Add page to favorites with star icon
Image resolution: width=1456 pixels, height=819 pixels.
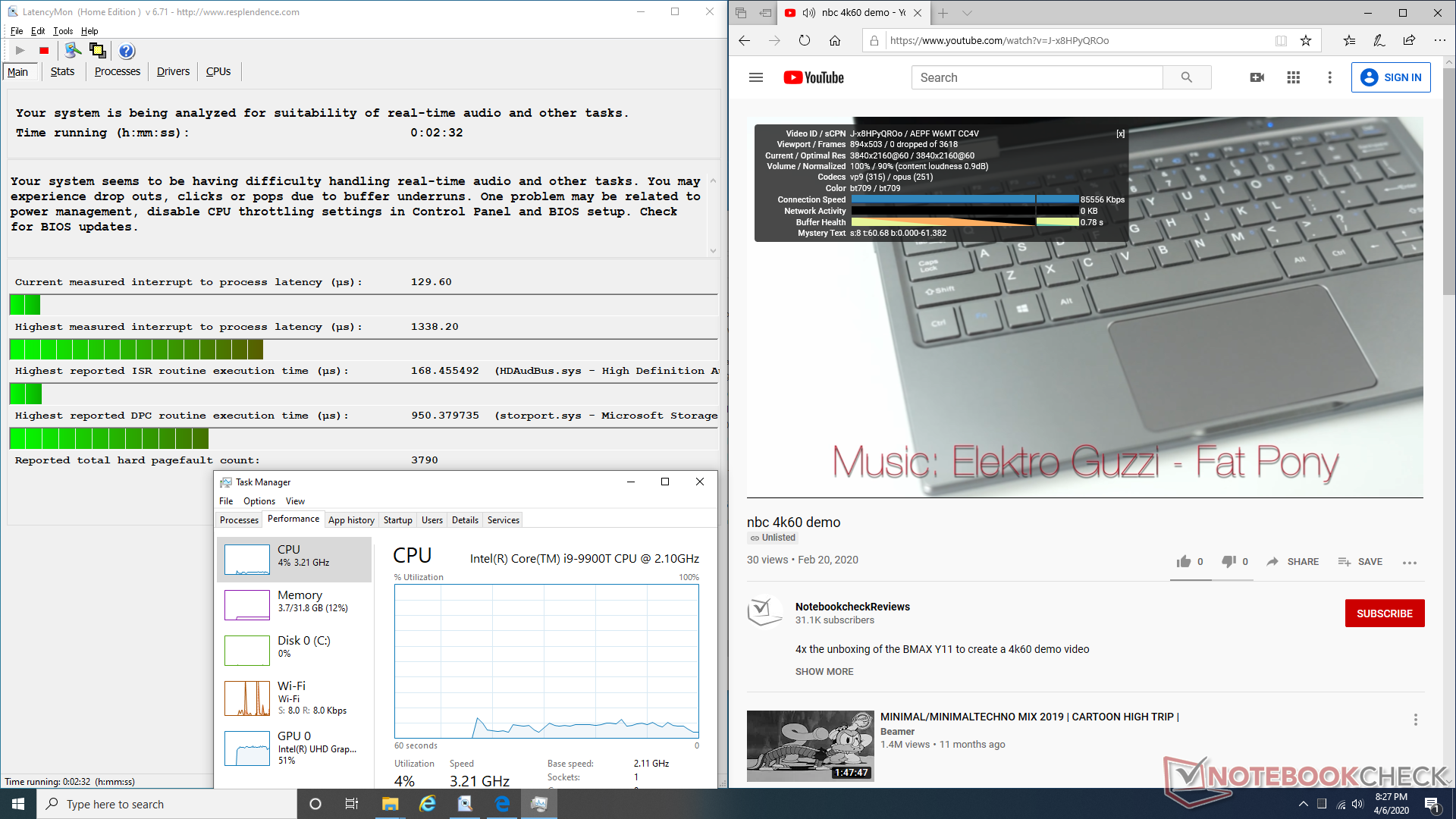1306,41
